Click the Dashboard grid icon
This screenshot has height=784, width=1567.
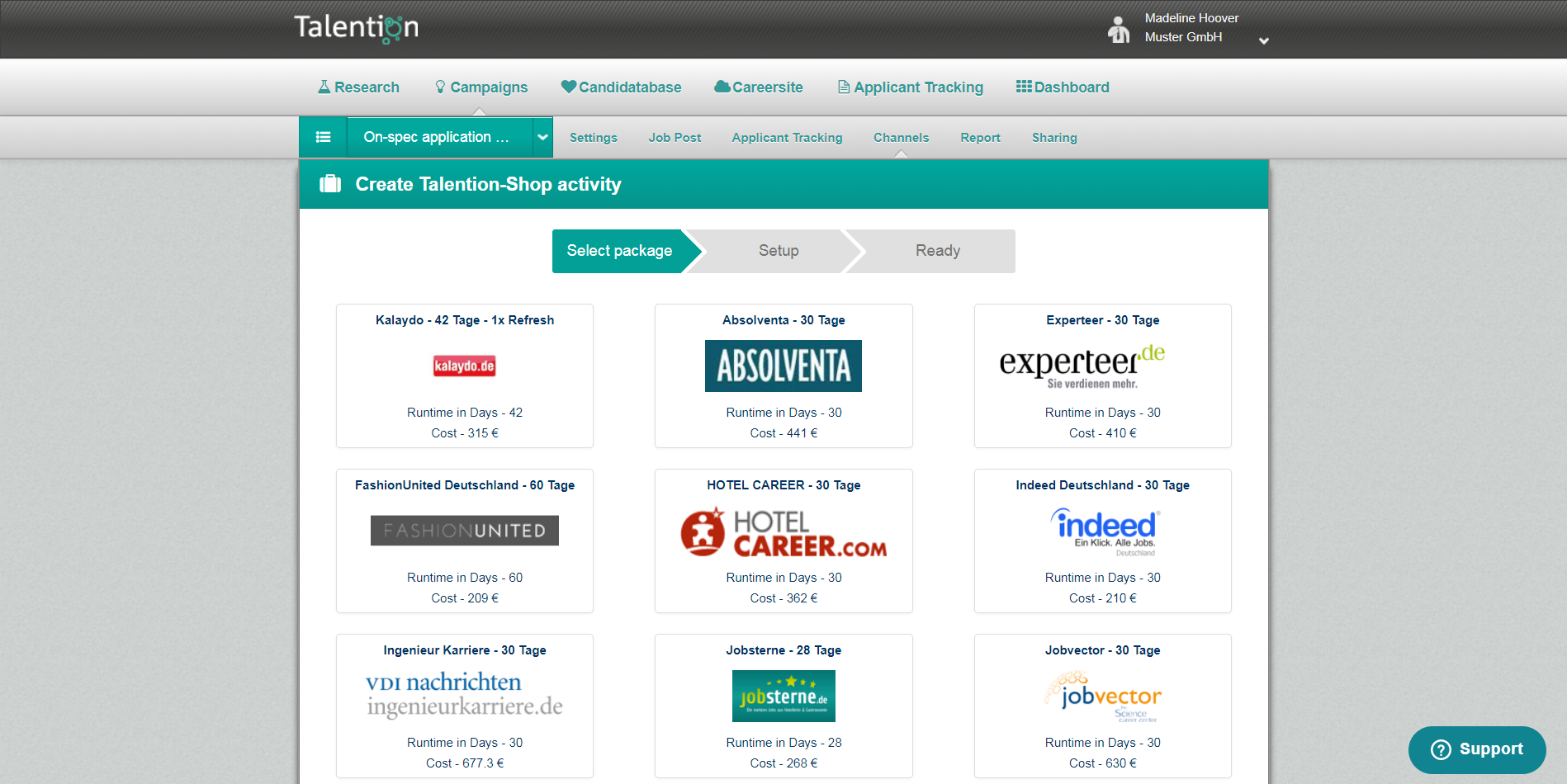pyautogui.click(x=1024, y=87)
